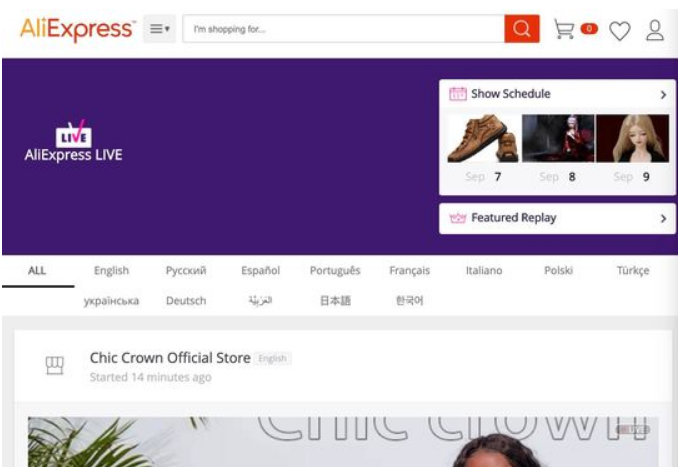Click the cart item count badge
678x467 pixels.
point(589,29)
